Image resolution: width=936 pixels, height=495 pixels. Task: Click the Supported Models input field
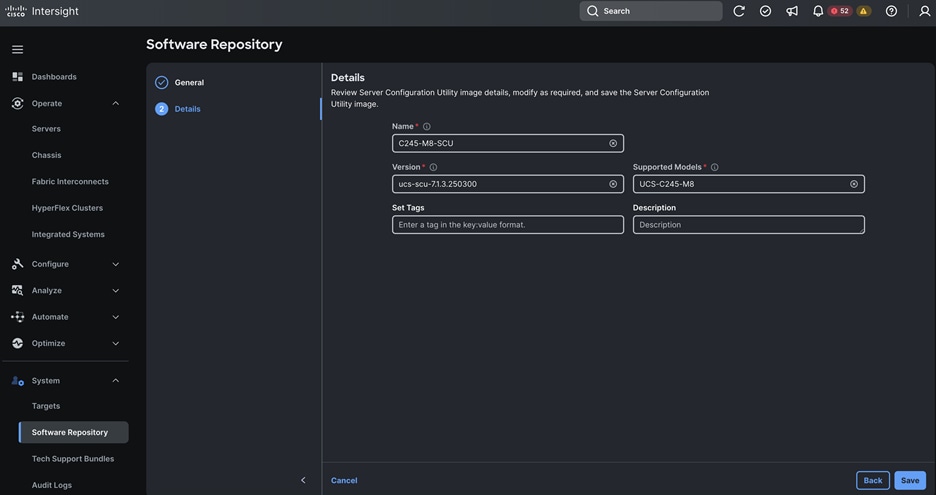click(x=749, y=184)
